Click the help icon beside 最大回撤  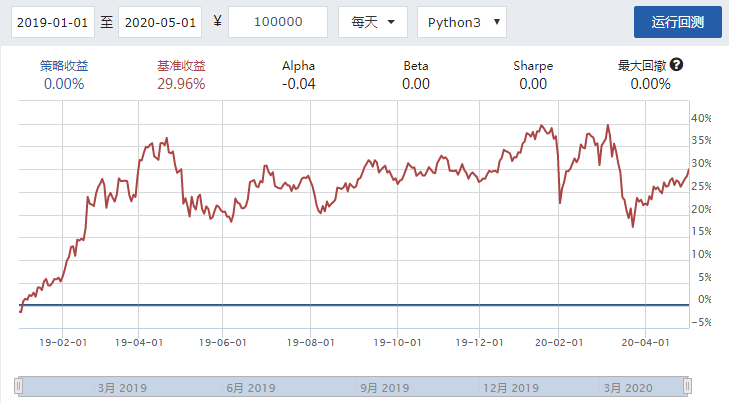[x=677, y=65]
